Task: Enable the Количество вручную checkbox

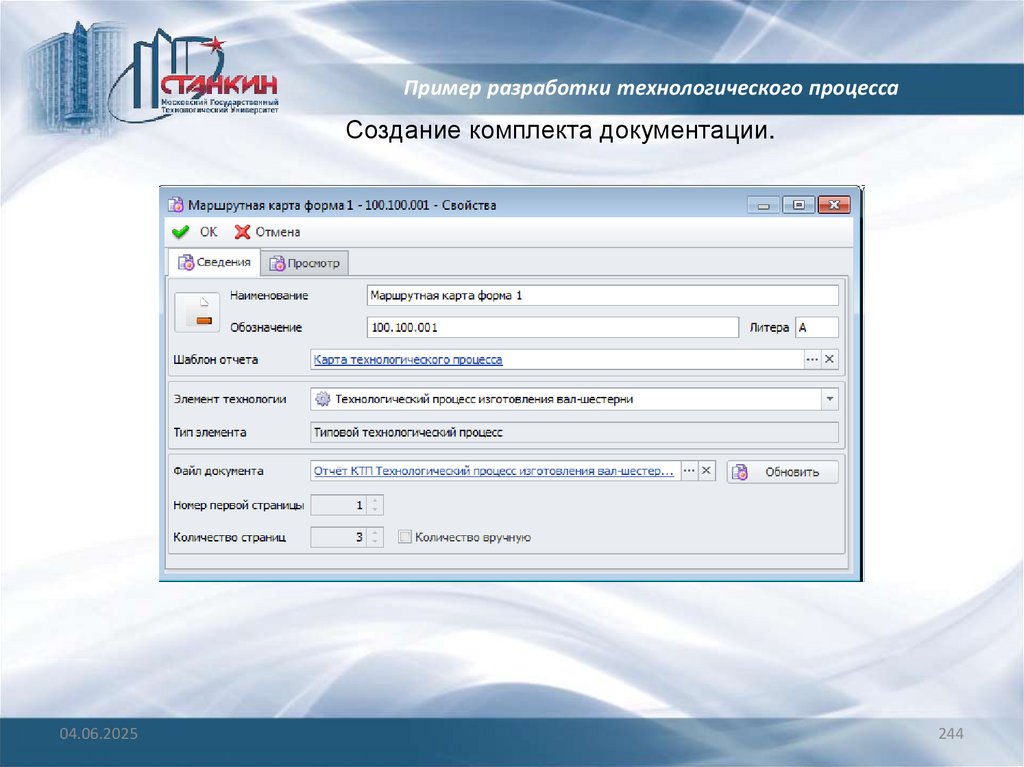Action: 405,537
